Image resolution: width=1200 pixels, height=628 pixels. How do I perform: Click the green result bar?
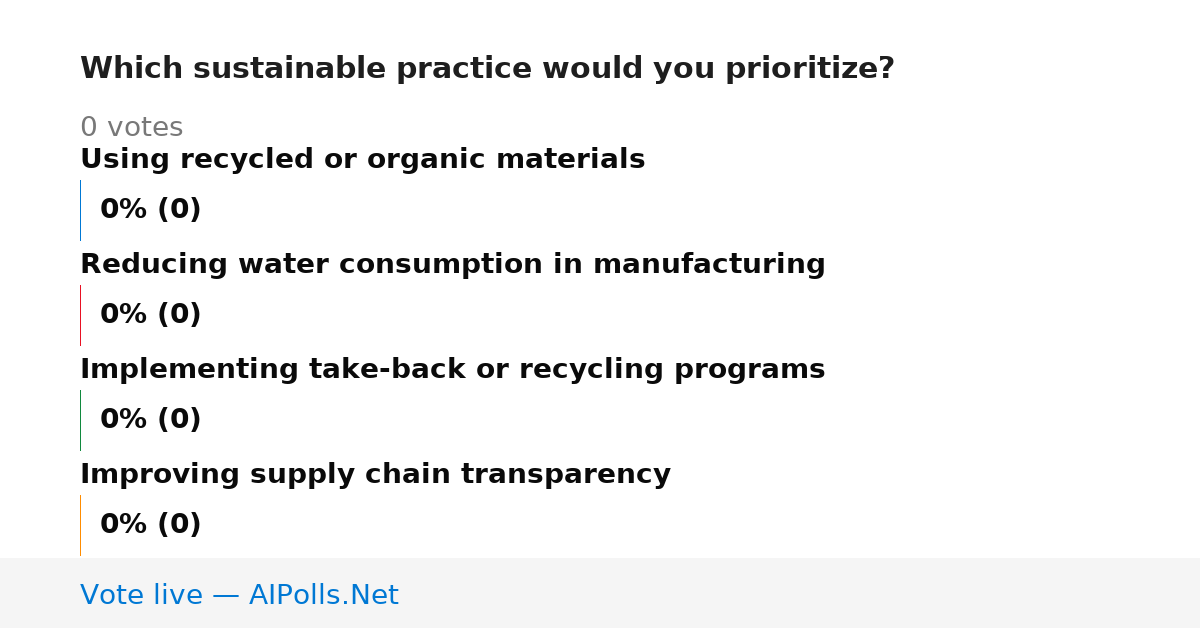click(80, 420)
